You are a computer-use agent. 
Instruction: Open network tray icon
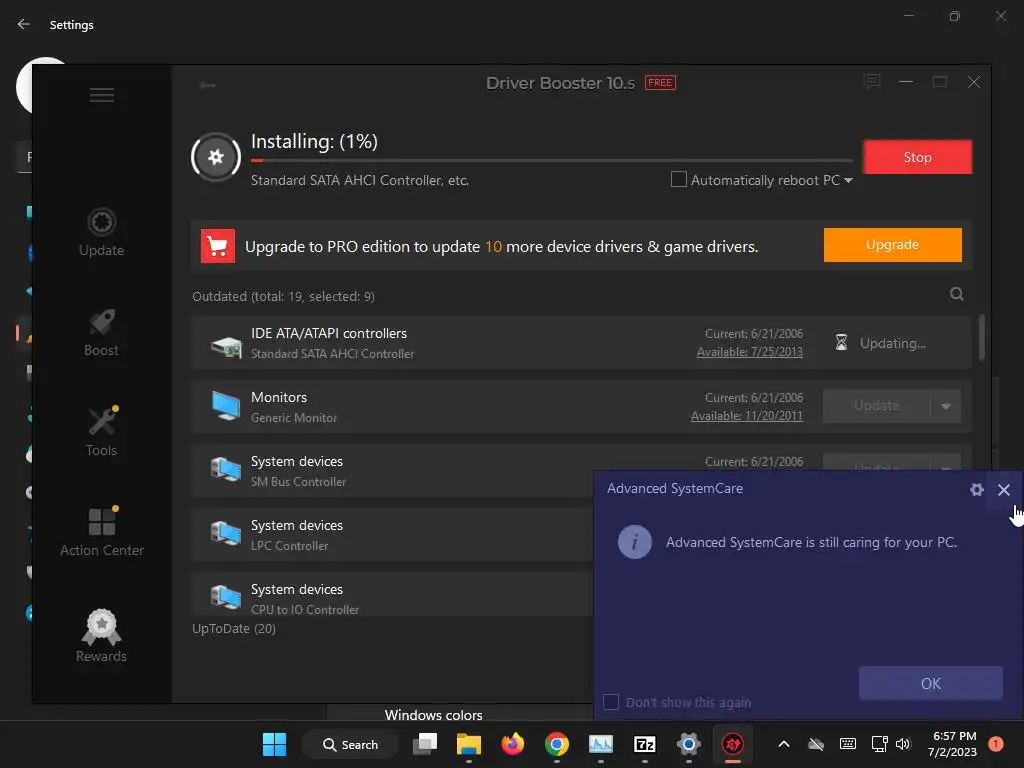tap(879, 744)
